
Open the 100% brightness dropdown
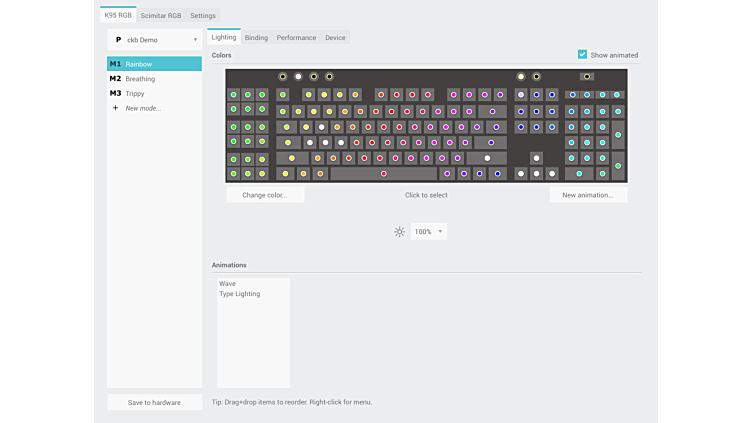click(429, 231)
